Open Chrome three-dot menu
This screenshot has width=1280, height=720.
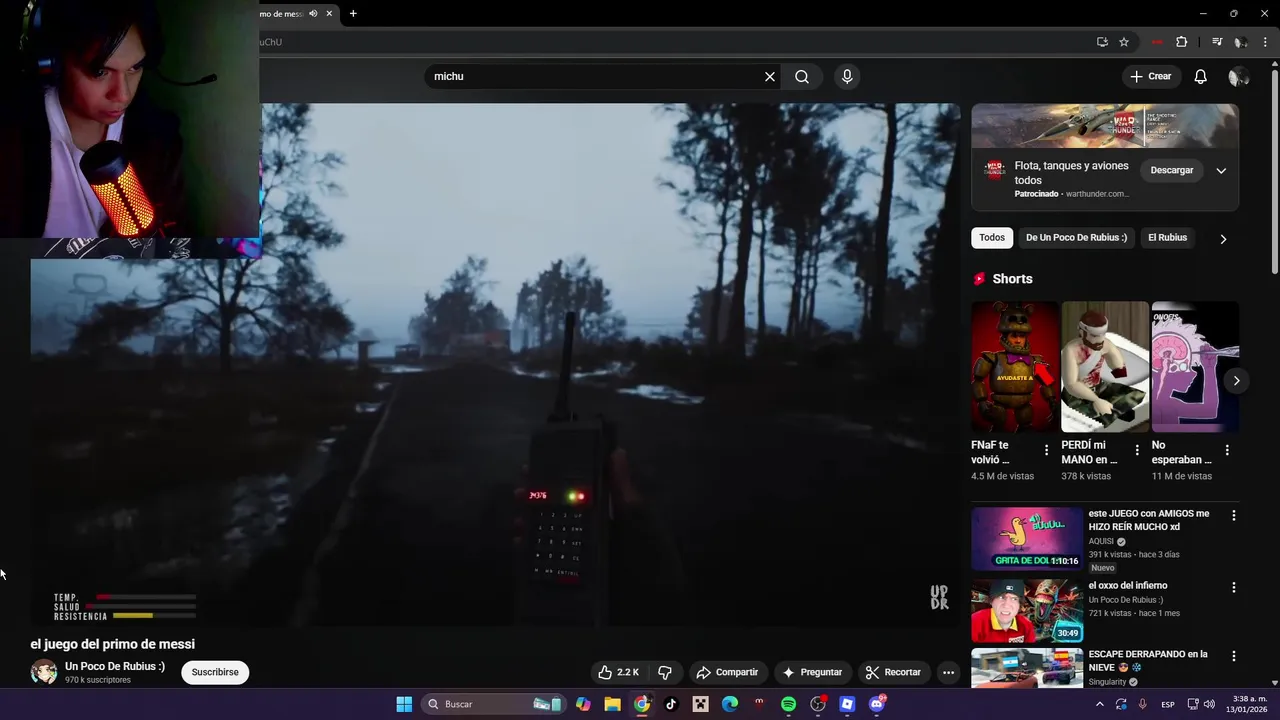click(x=1265, y=42)
